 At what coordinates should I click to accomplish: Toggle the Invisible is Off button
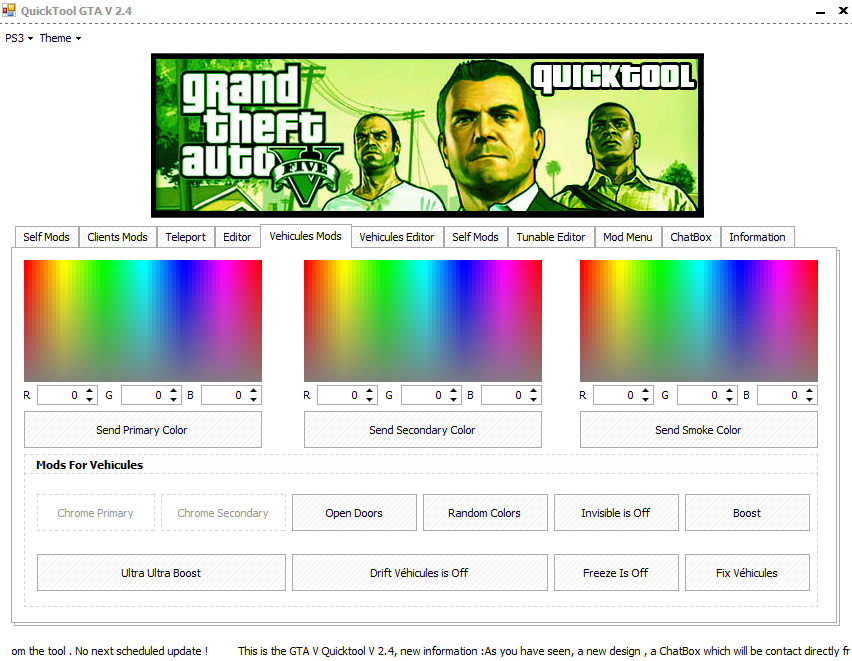(x=616, y=513)
